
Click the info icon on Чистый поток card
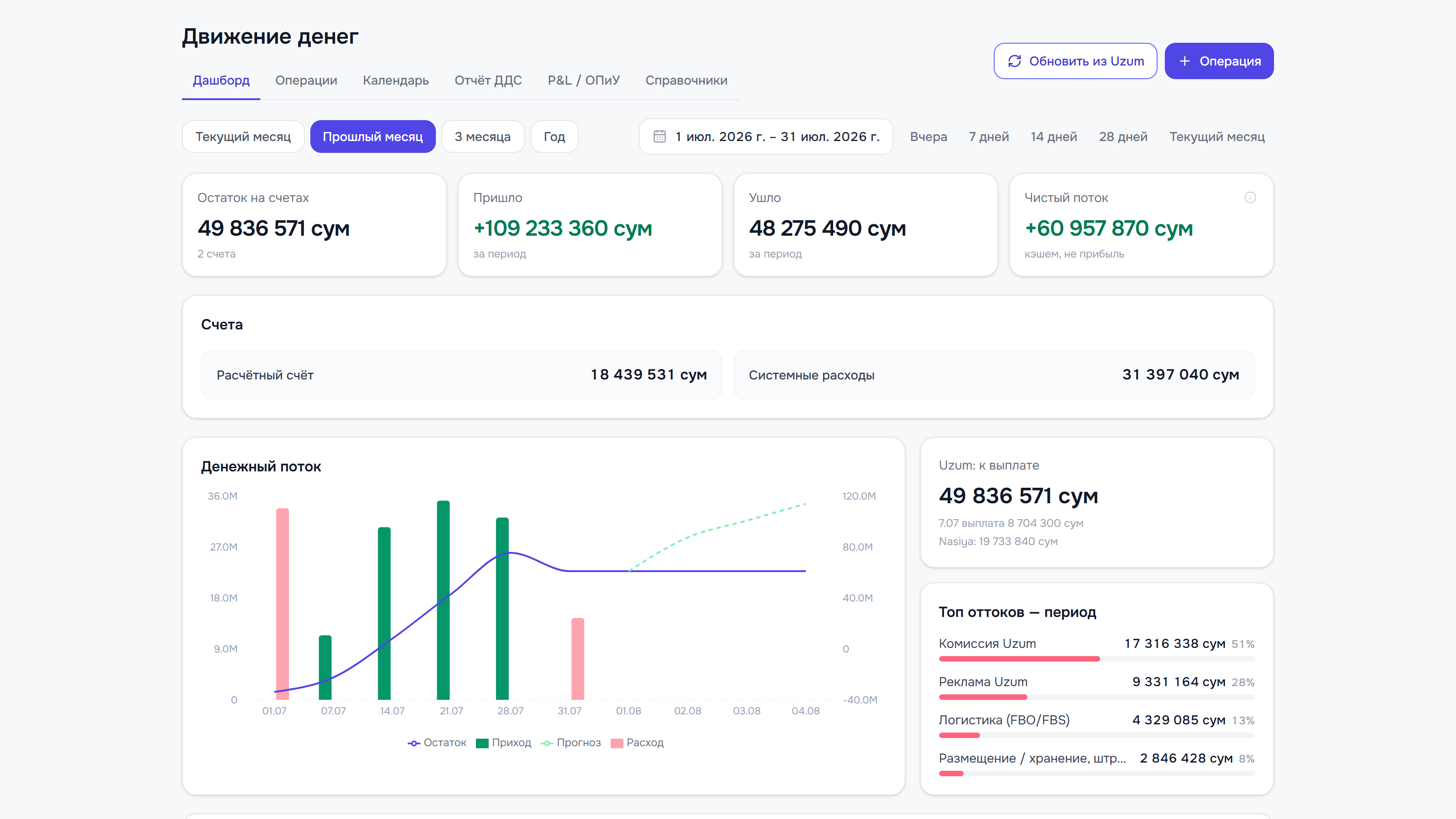pos(1250,197)
